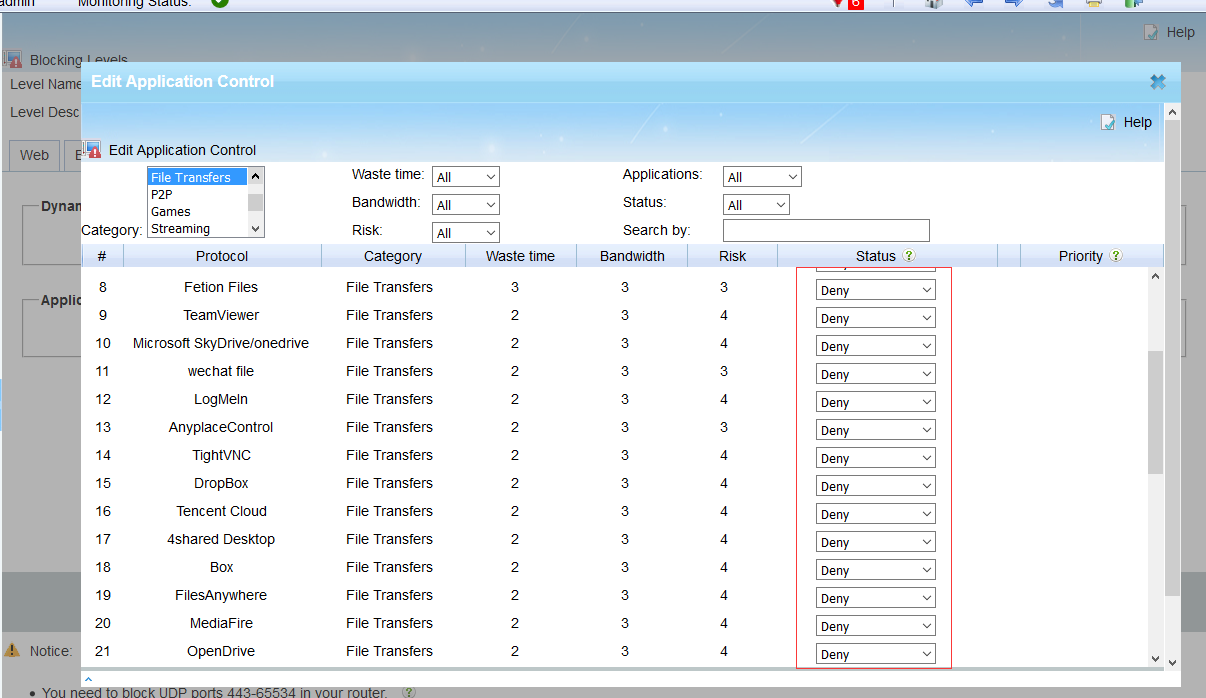Click table scrollbar up arrow

point(1156,276)
